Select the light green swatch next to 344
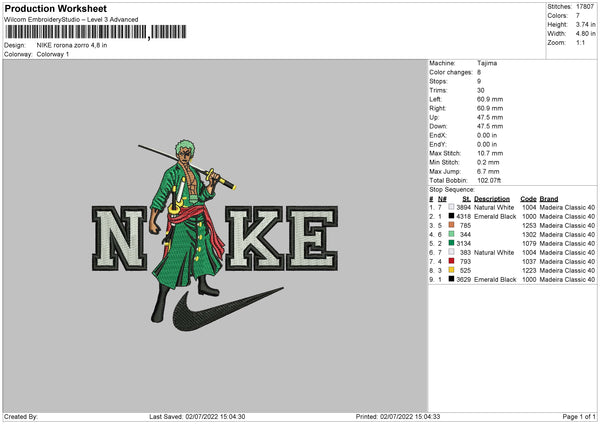This screenshot has height=424, width=600. 452,234
